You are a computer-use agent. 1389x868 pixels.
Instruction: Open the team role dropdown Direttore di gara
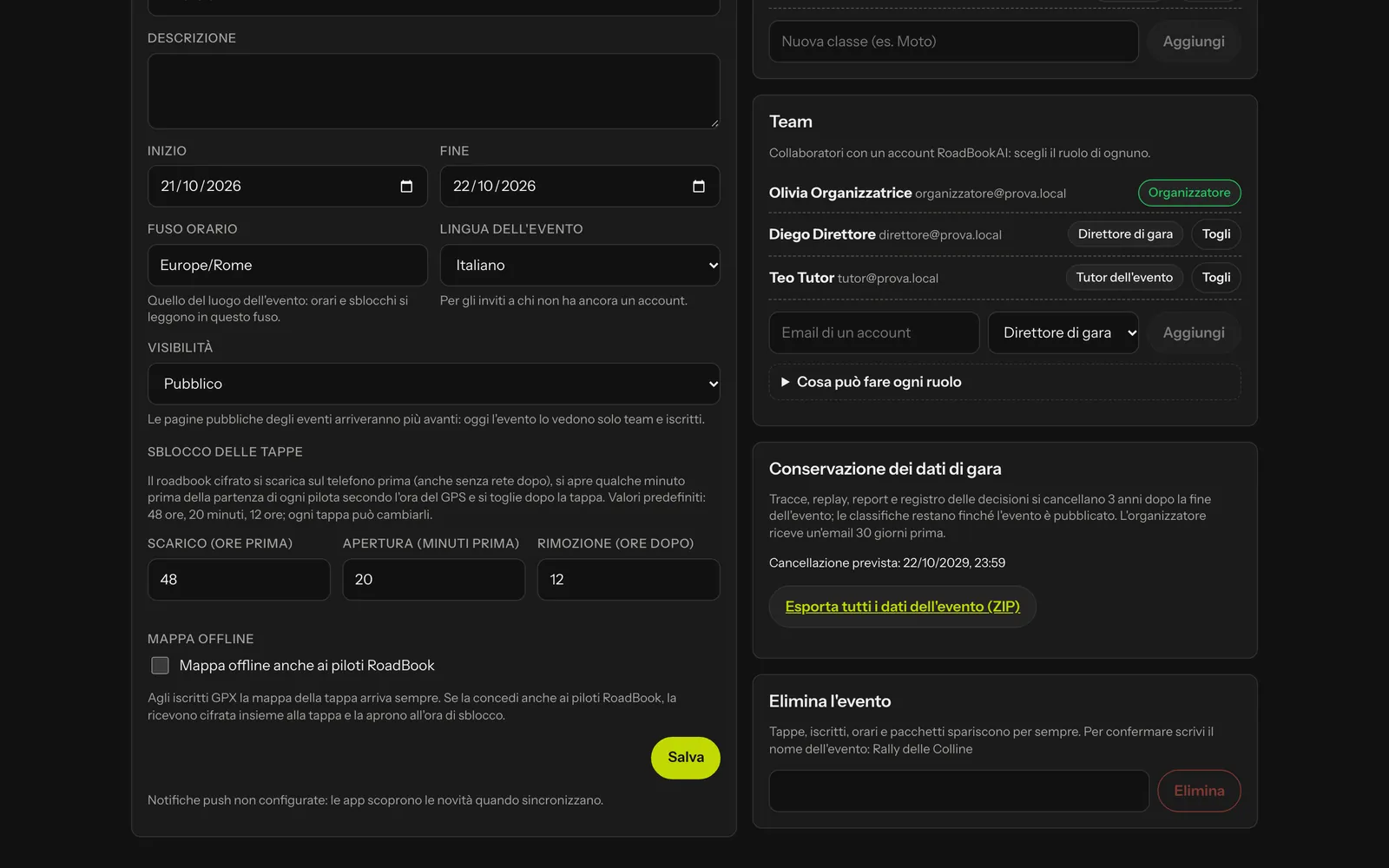click(1063, 332)
